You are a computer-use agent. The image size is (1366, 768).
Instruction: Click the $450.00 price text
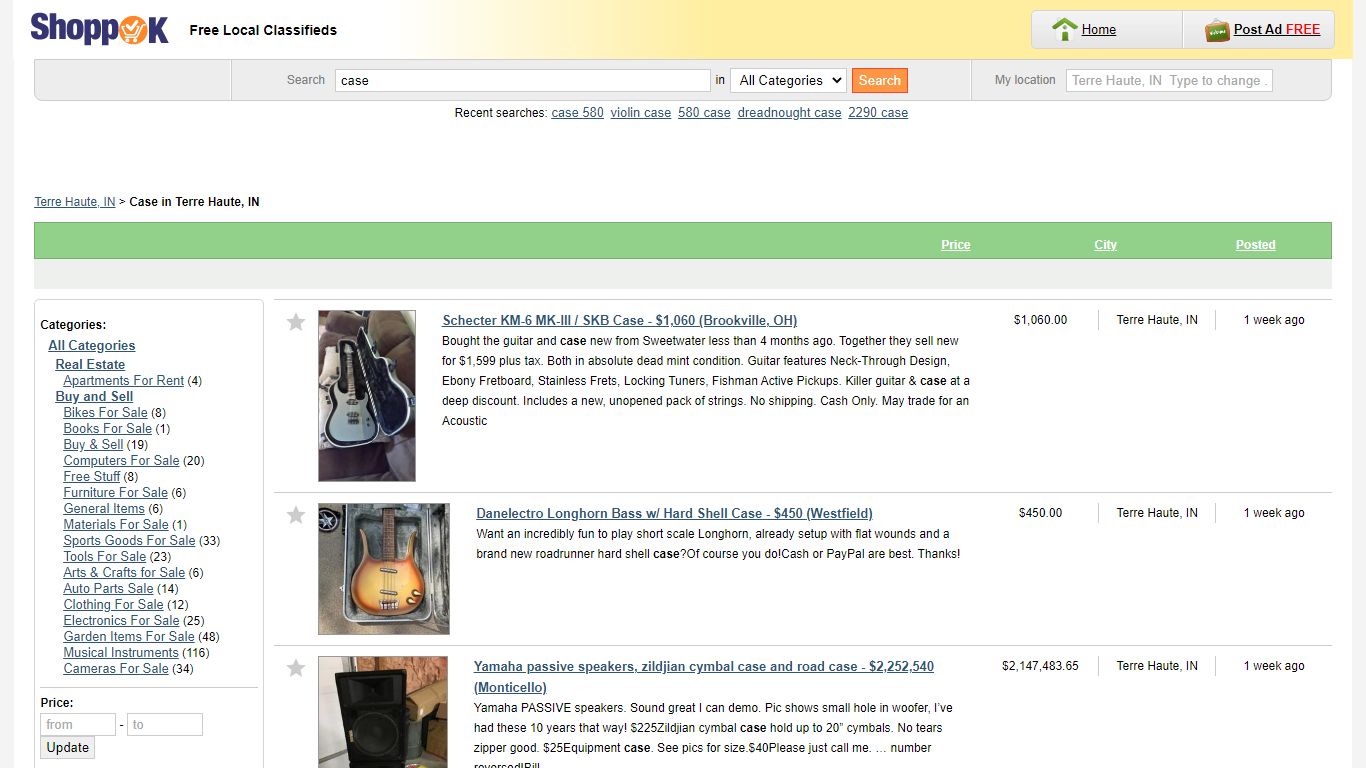click(1040, 514)
